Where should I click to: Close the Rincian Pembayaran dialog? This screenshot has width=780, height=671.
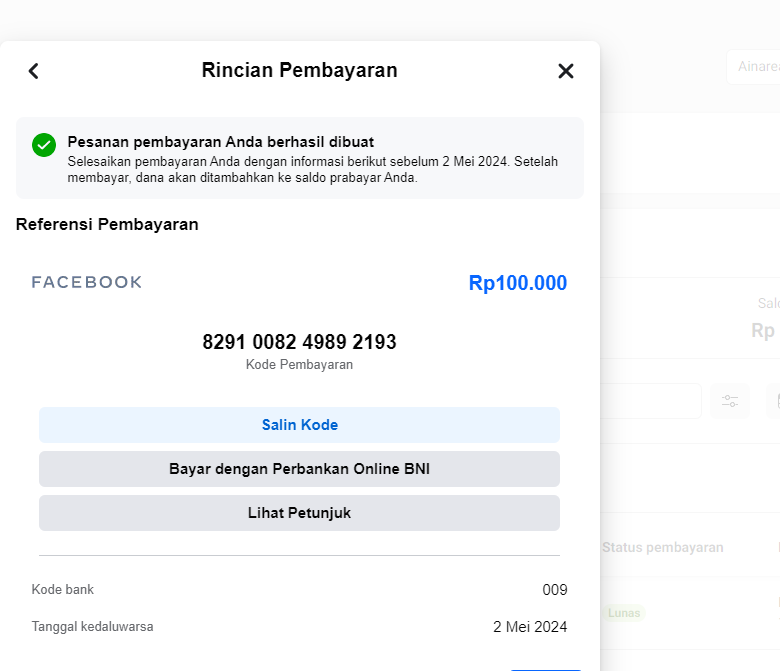point(566,71)
